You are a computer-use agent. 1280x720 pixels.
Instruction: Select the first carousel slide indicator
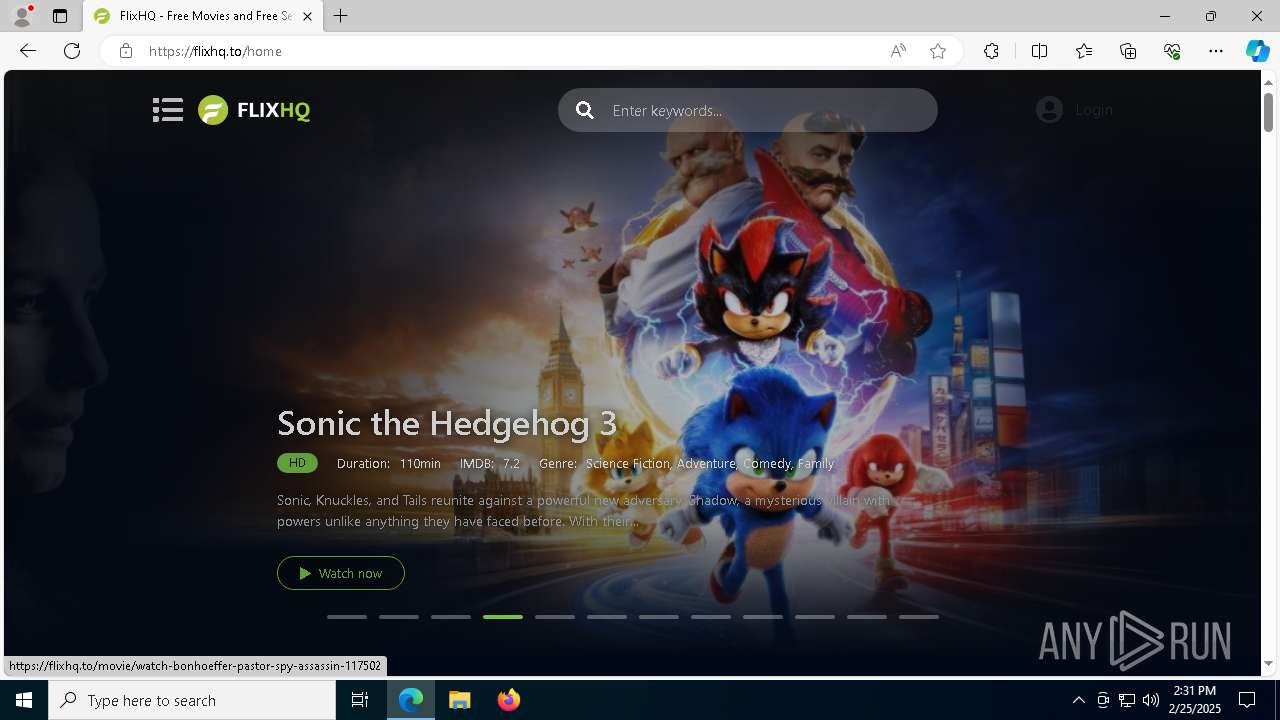[347, 617]
